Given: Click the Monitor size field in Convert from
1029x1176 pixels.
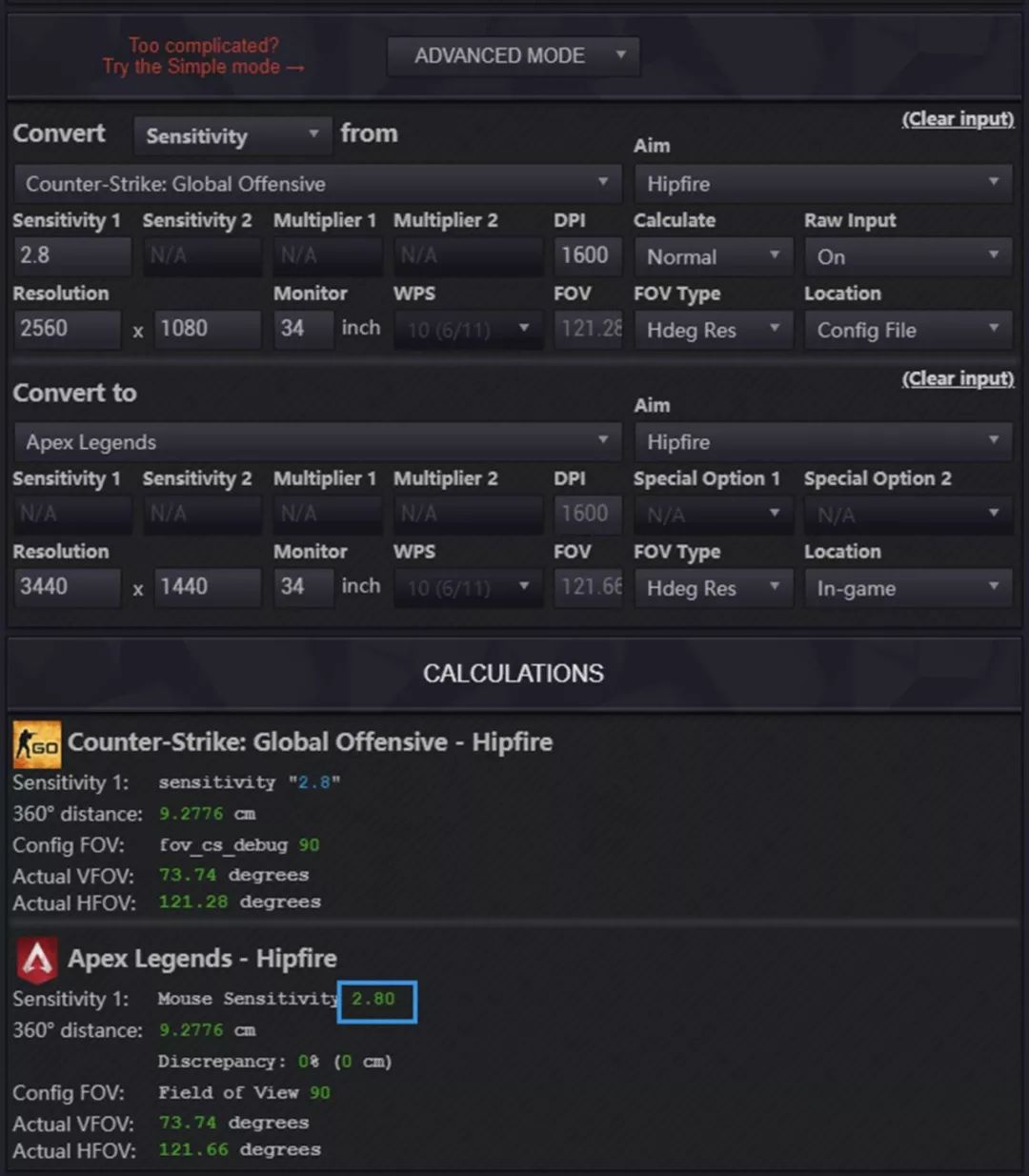Looking at the screenshot, I should click(x=303, y=329).
